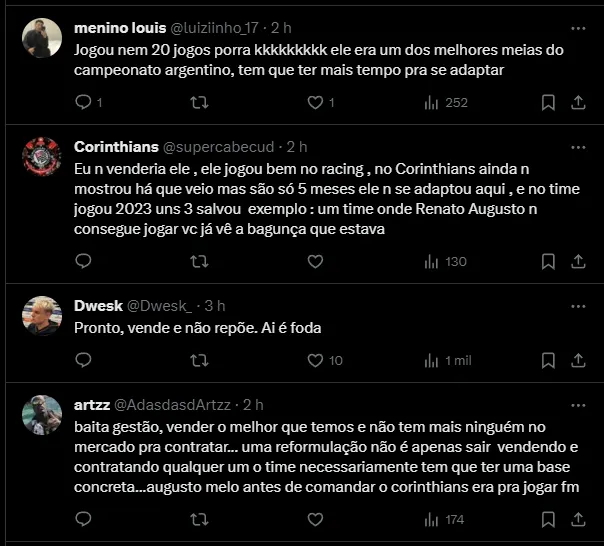Viewport: 604px width, 546px height.
Task: Open Corinthians account avatar
Action: pyautogui.click(x=42, y=156)
